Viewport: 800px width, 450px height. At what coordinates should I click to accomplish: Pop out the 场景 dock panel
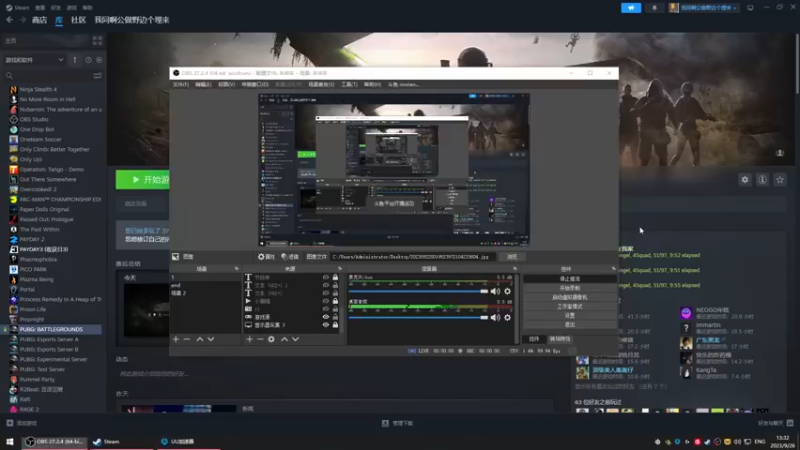pos(236,269)
